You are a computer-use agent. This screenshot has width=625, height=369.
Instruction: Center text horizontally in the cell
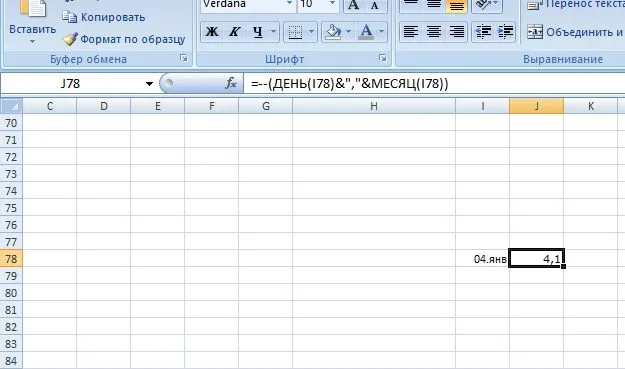(434, 31)
